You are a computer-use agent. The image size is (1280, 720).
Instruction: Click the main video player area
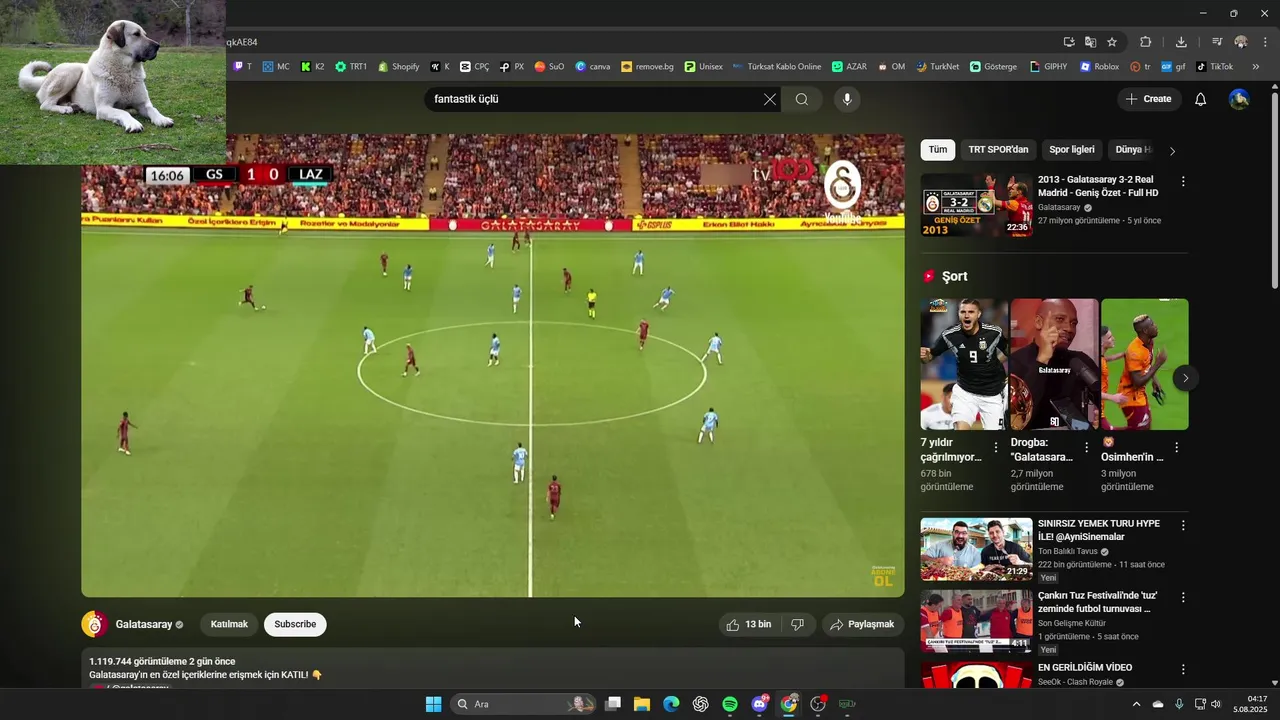click(493, 366)
